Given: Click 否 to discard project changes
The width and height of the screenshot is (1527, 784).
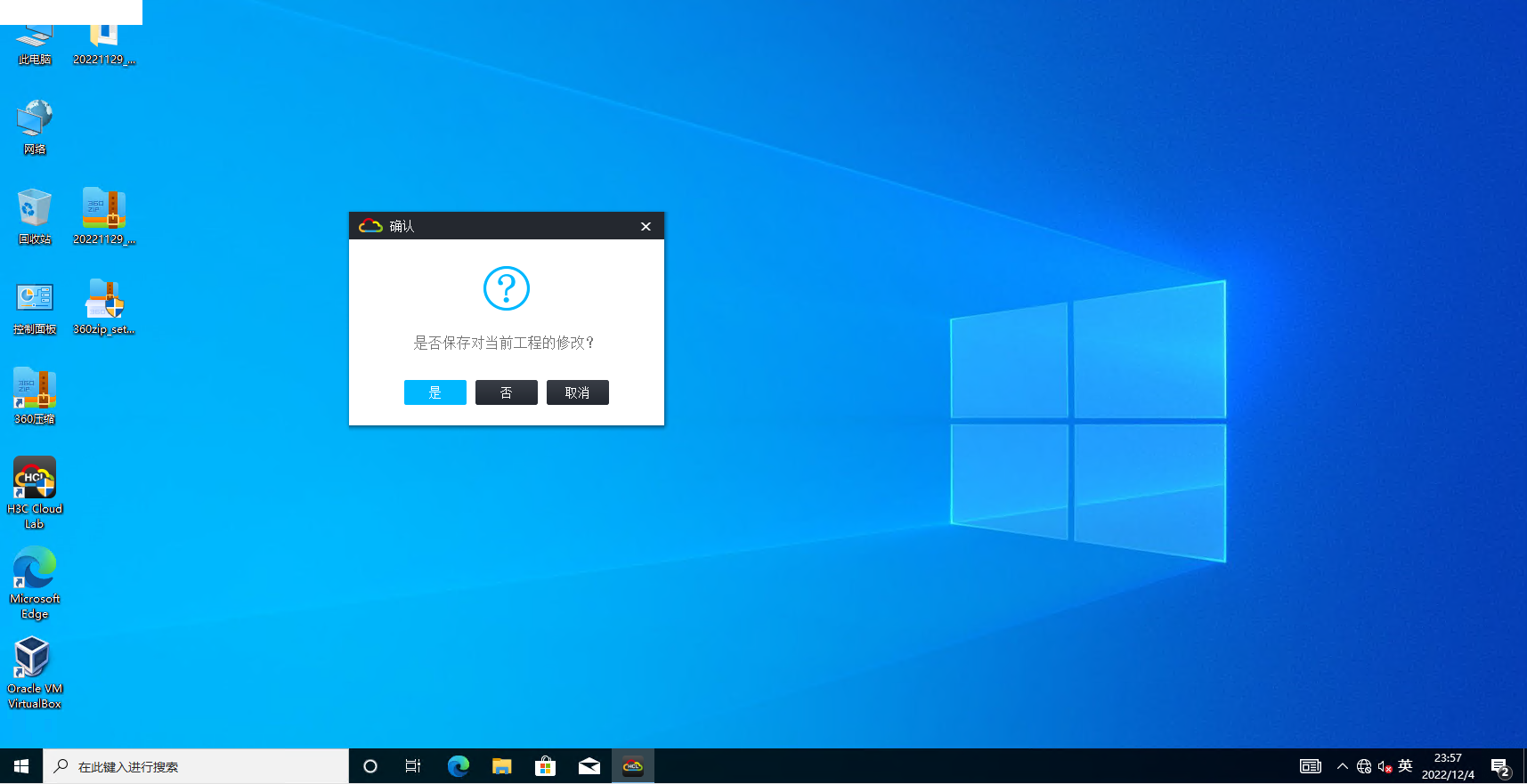Looking at the screenshot, I should [507, 392].
